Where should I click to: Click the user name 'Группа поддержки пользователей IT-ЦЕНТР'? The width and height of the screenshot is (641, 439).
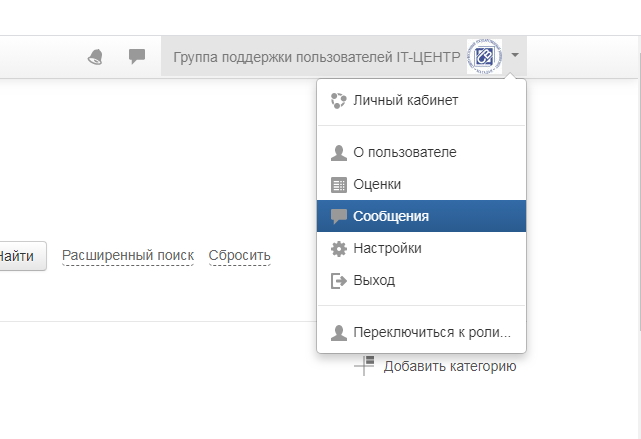tap(317, 57)
